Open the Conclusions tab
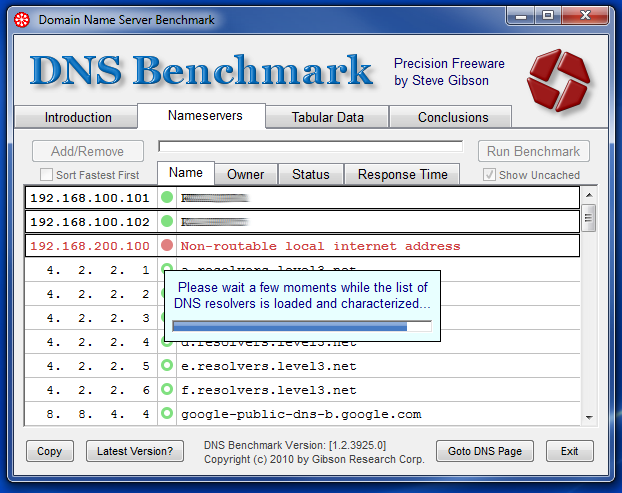Screen dimensions: 622x493 tap(451, 117)
